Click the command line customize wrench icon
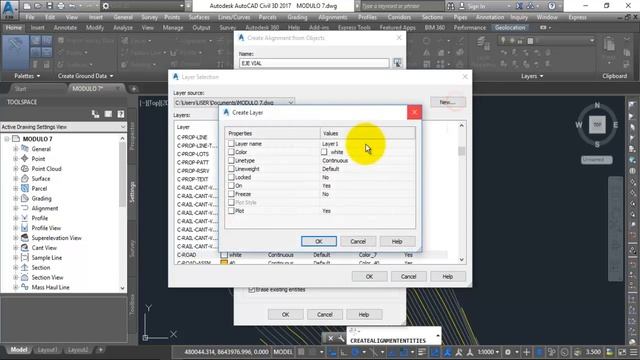Viewport: 640px width, 360px height. pos(341,338)
